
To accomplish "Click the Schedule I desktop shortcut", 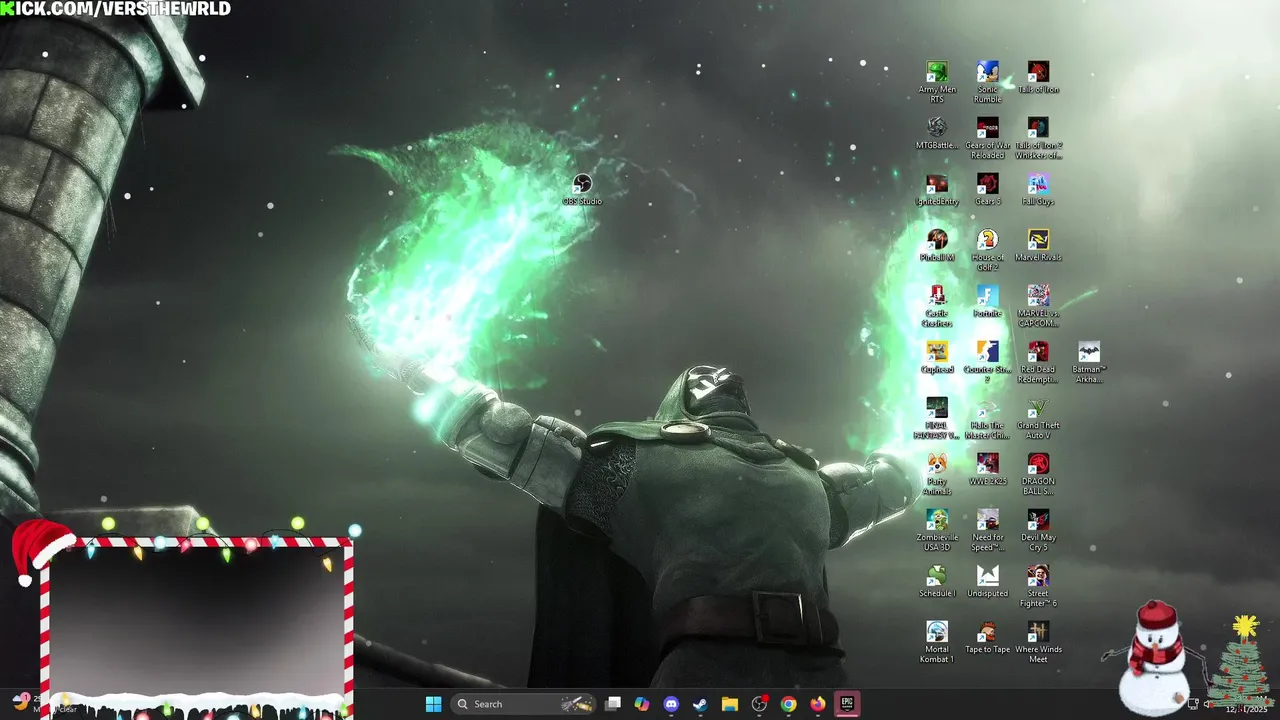I will click(937, 581).
